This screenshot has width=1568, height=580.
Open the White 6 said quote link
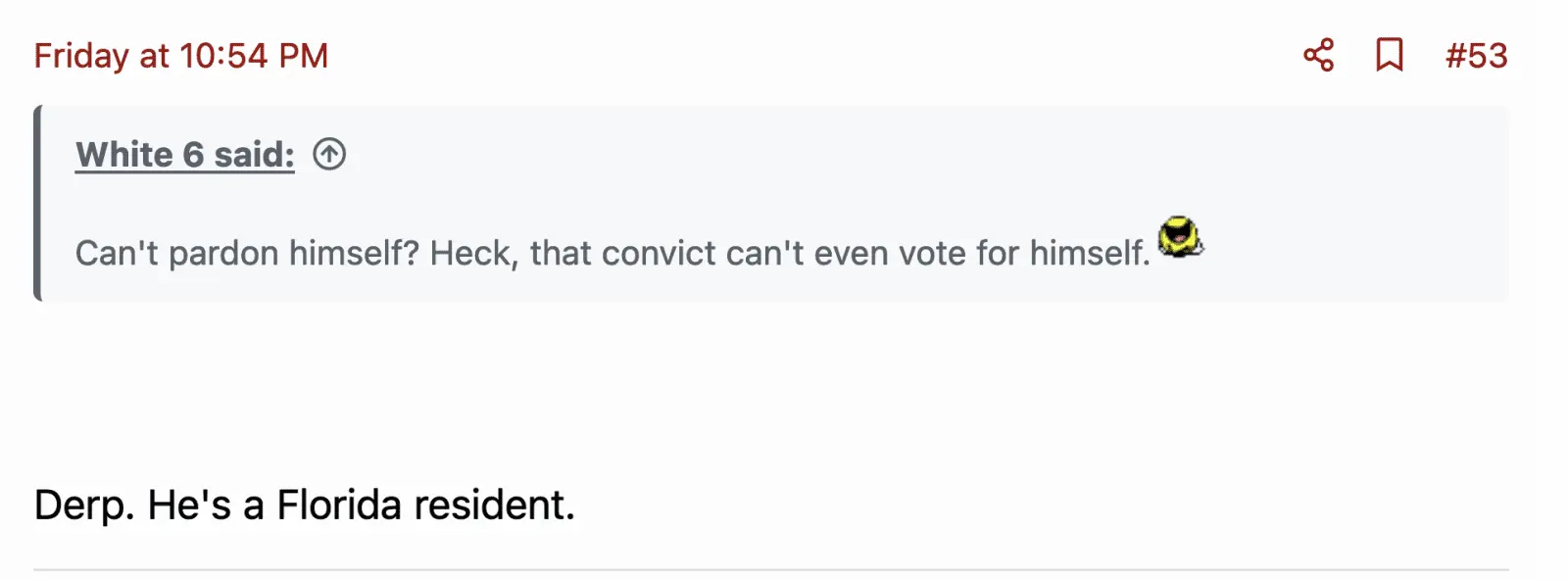(184, 155)
